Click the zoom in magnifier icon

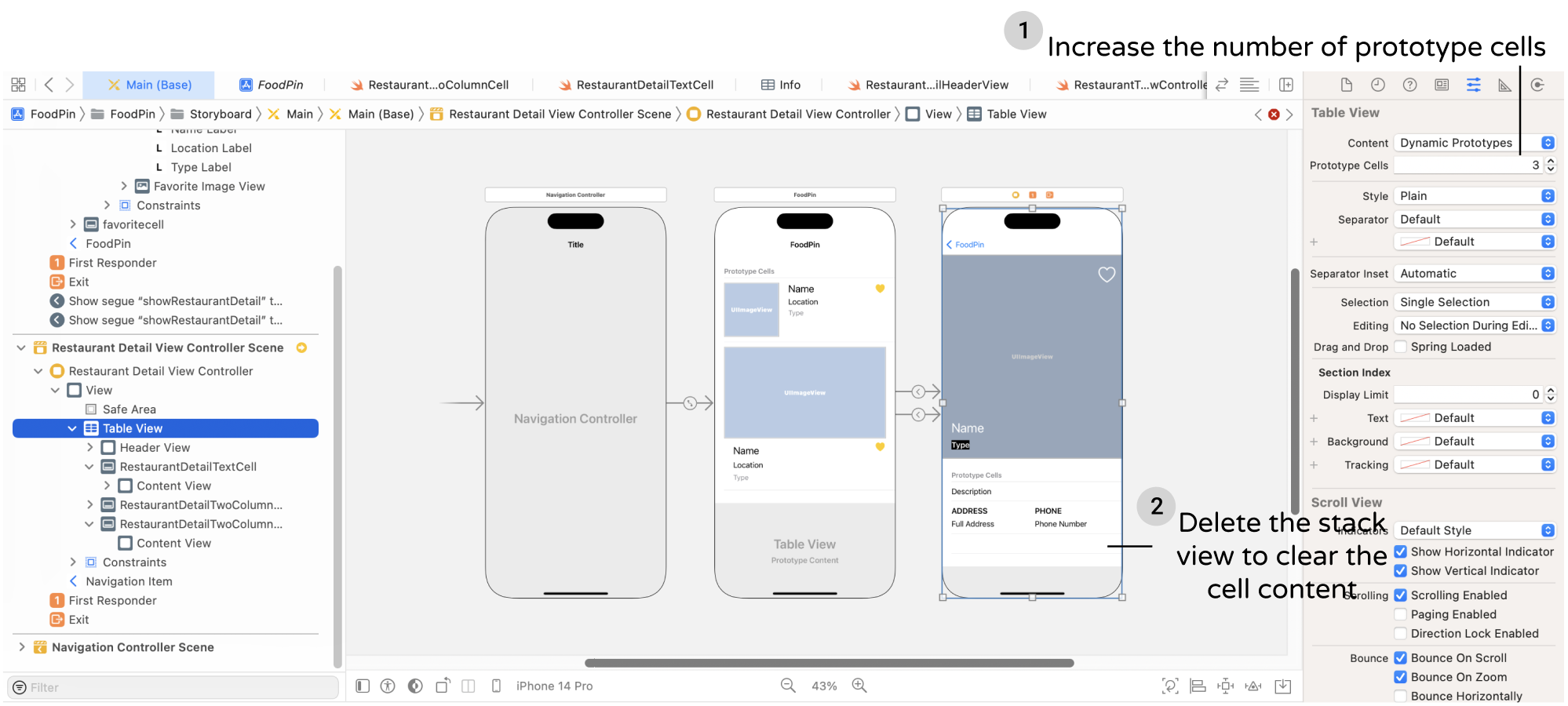(859, 686)
